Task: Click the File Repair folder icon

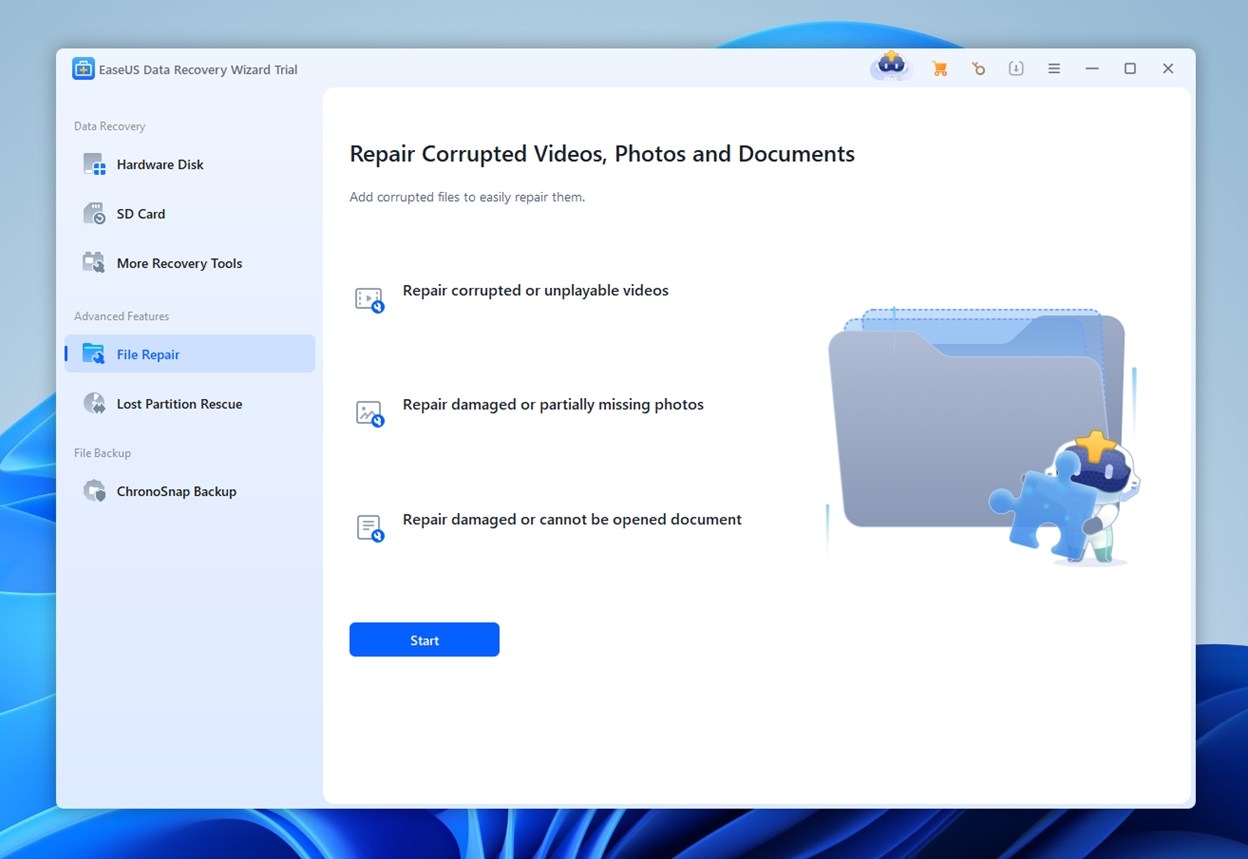Action: [x=94, y=354]
